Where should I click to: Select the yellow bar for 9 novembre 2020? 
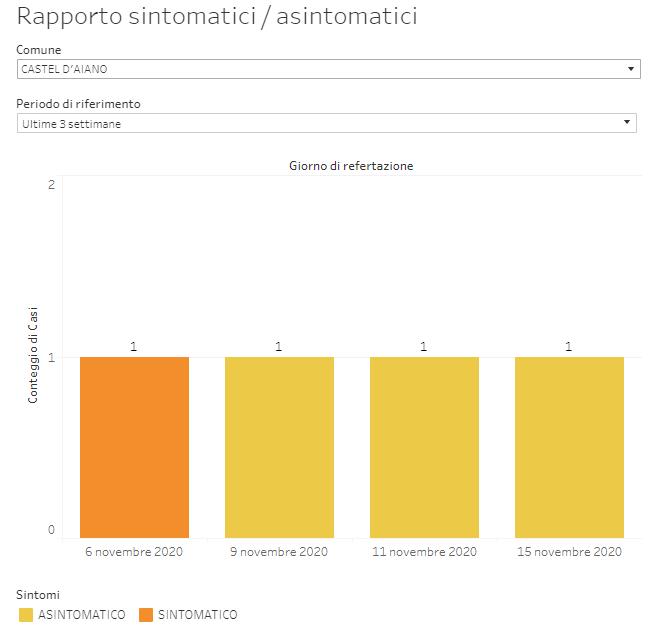279,447
